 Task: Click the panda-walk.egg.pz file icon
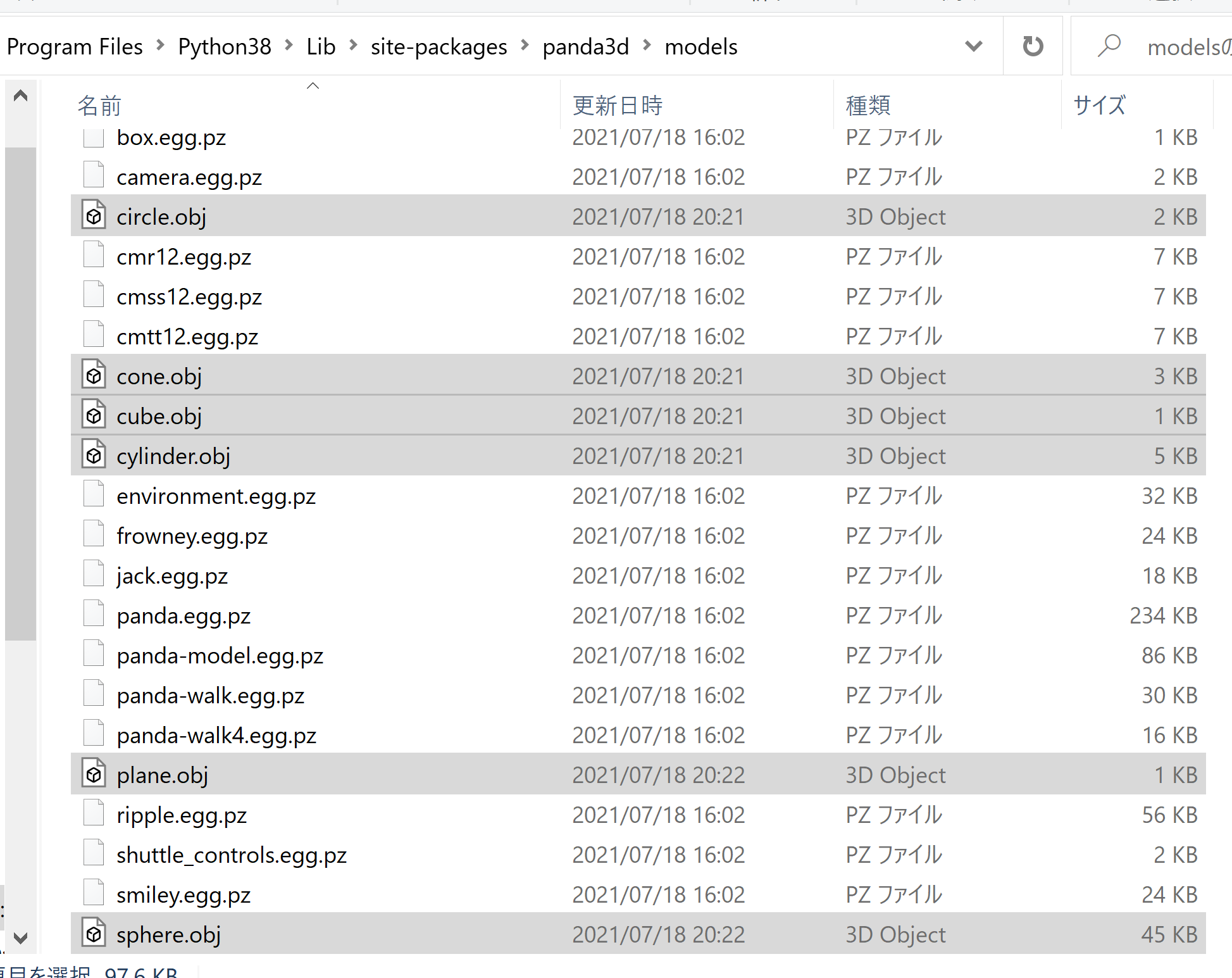94,693
